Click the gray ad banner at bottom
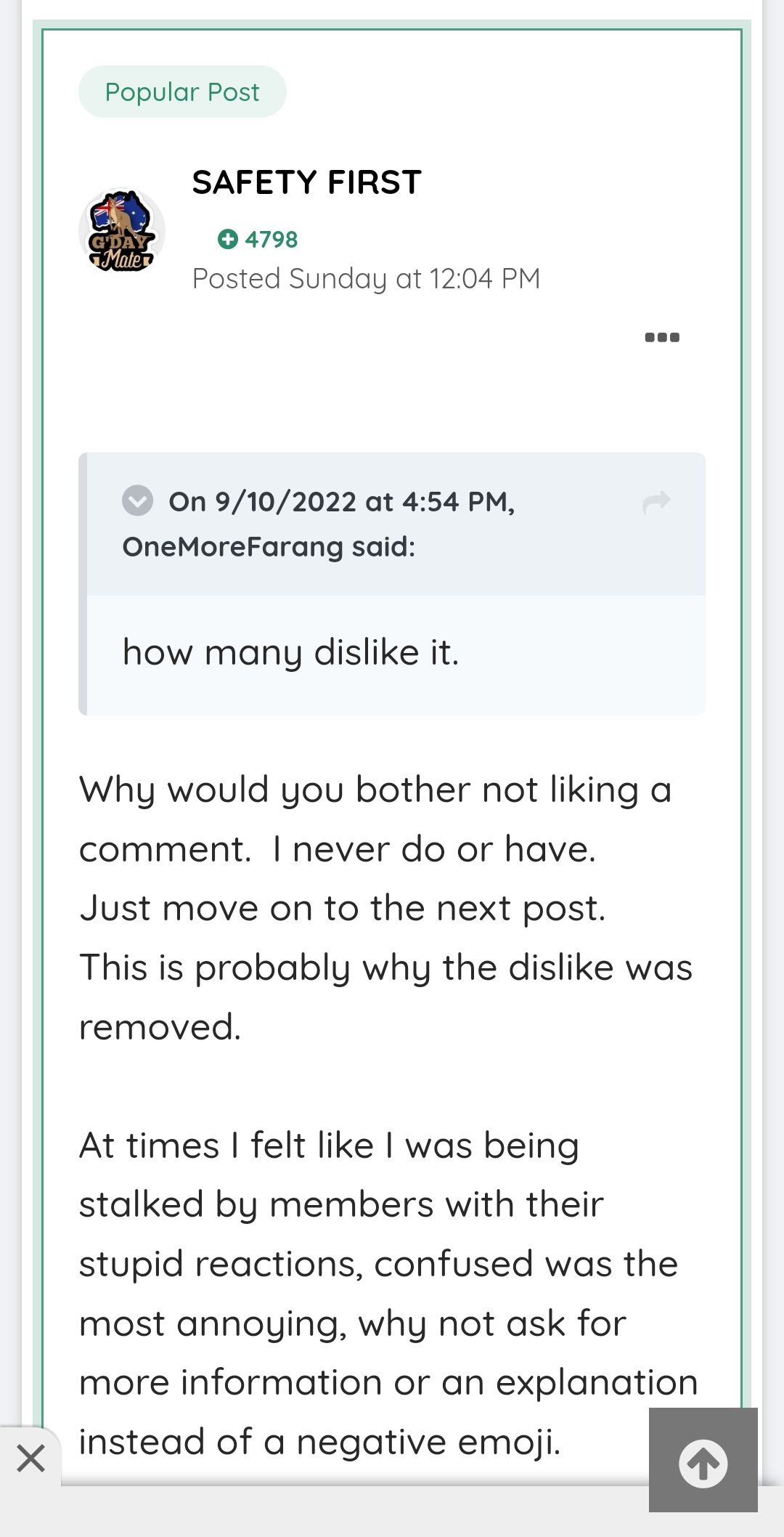Image resolution: width=784 pixels, height=1537 pixels. coord(348,1512)
